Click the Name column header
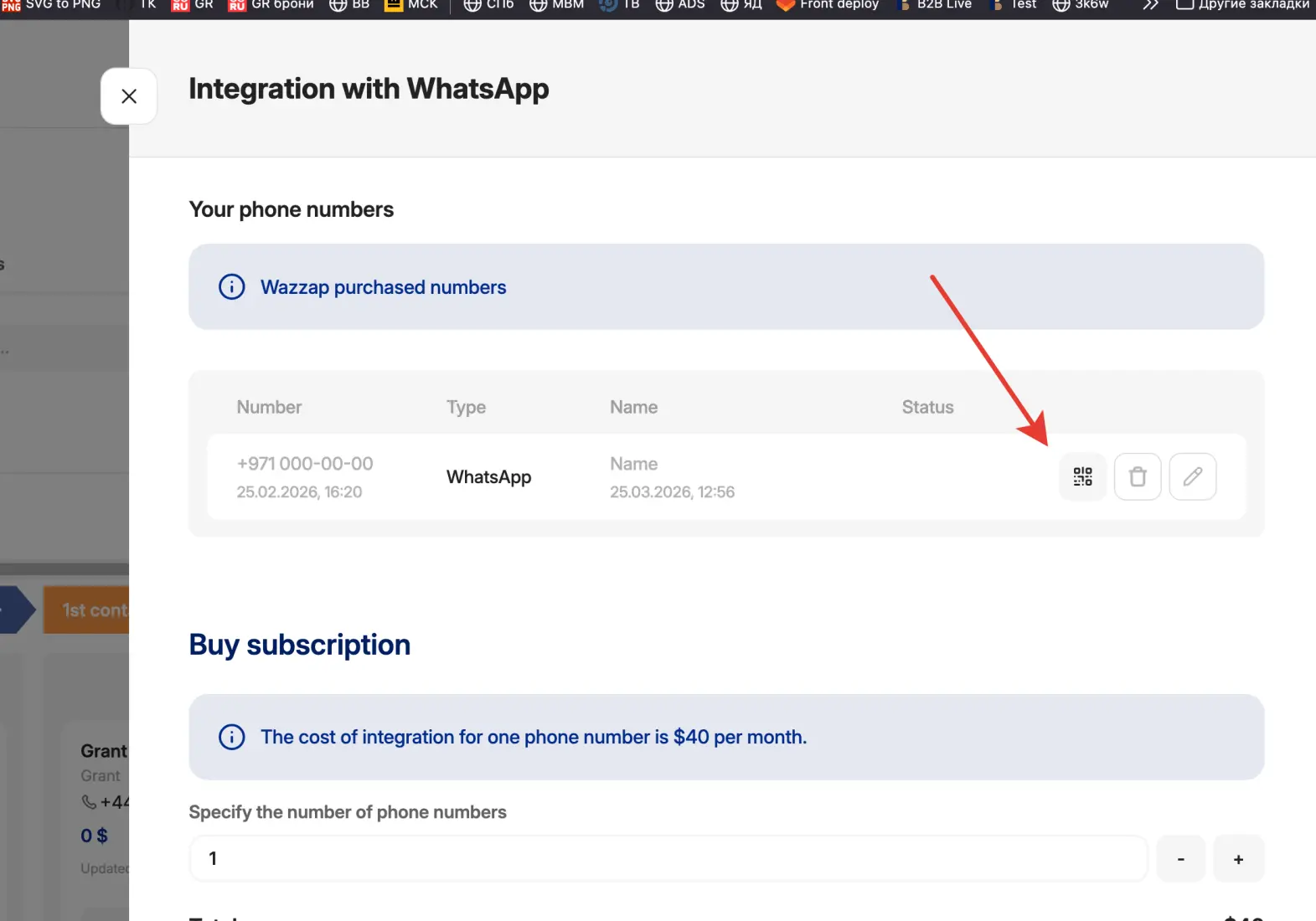The image size is (1316, 921). point(634,407)
